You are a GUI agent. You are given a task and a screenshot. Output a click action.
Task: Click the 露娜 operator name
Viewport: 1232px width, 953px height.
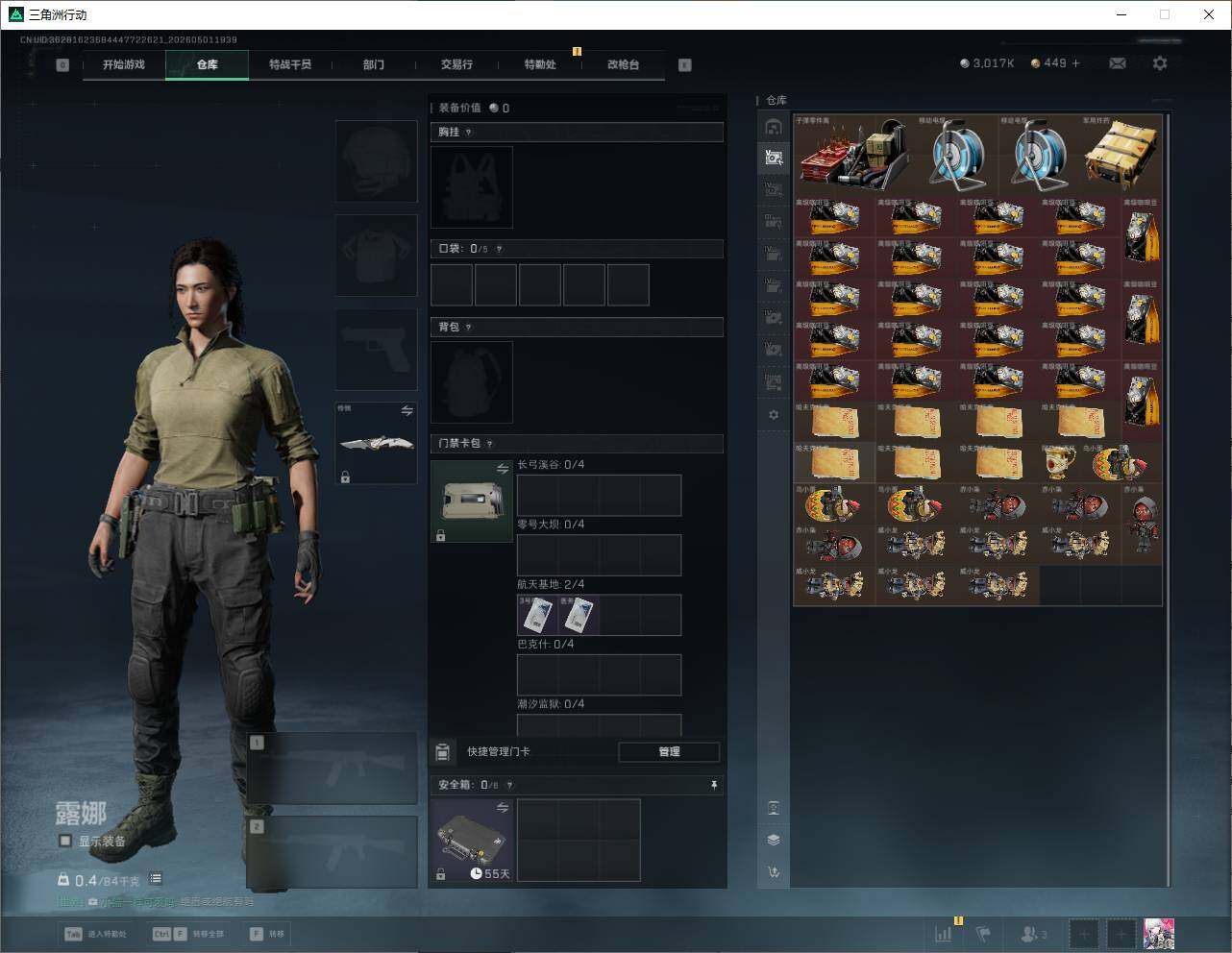click(81, 813)
